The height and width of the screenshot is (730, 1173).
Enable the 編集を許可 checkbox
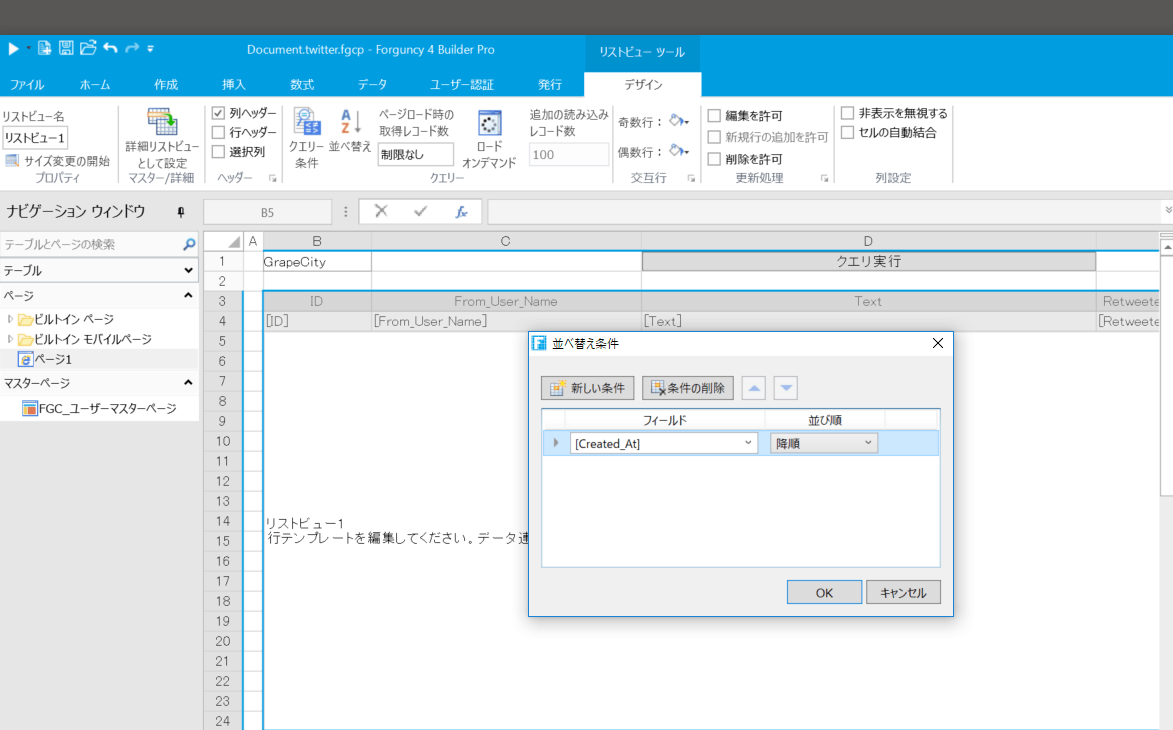point(714,116)
